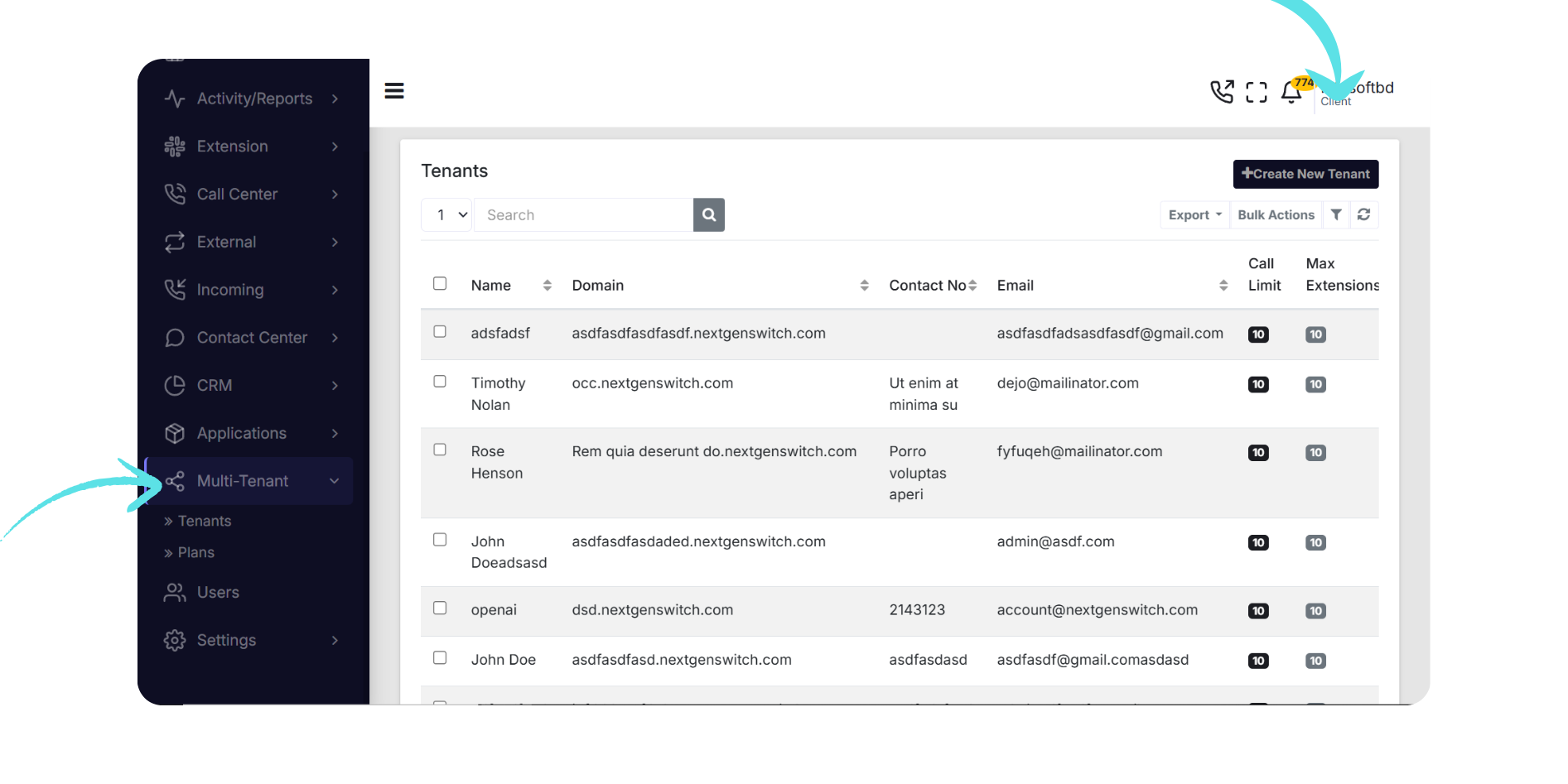Open Plans submenu item
Viewport: 1568px width, 784px height.
pos(196,552)
